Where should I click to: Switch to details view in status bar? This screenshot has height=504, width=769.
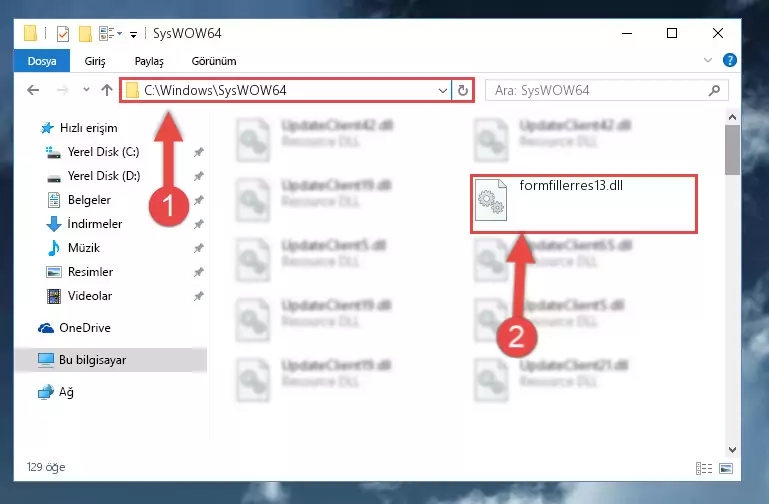tap(704, 468)
